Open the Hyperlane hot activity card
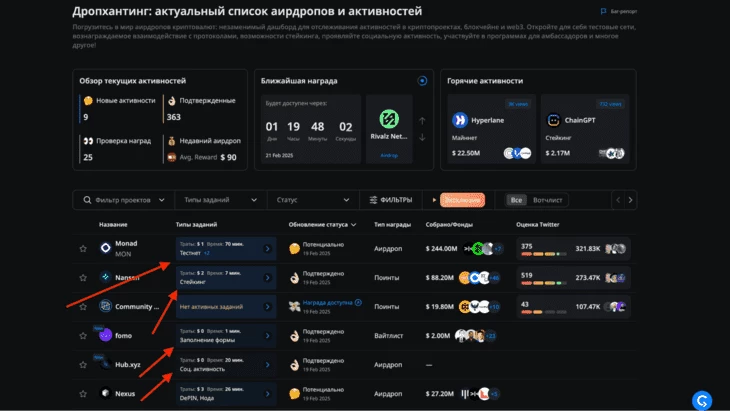 pos(492,129)
